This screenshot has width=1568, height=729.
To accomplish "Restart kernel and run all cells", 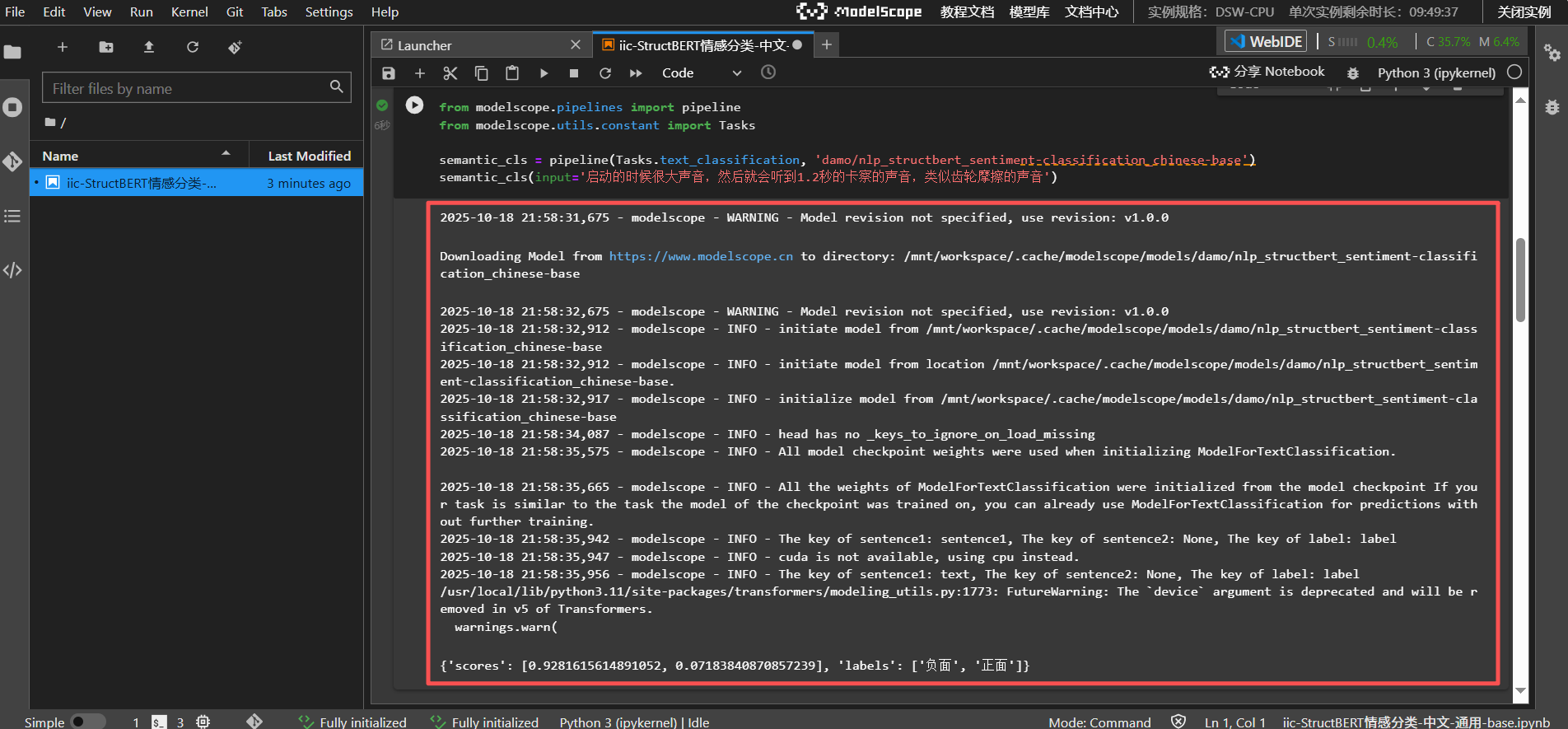I will pyautogui.click(x=636, y=73).
